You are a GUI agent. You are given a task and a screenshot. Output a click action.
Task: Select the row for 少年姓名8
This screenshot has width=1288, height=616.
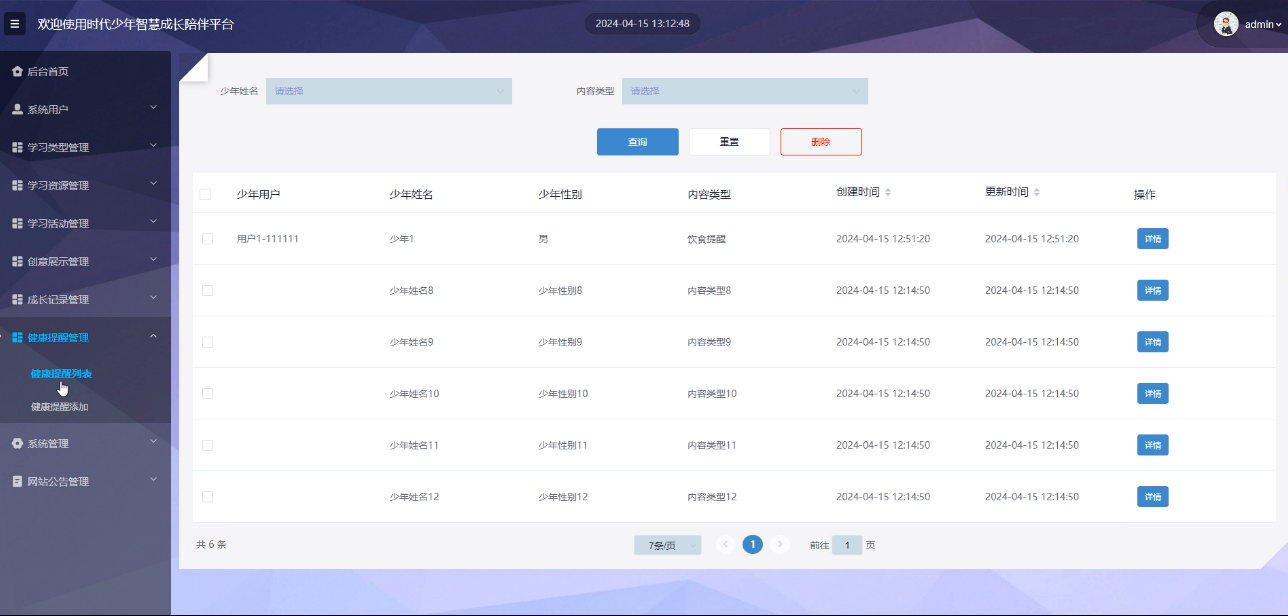pos(207,291)
